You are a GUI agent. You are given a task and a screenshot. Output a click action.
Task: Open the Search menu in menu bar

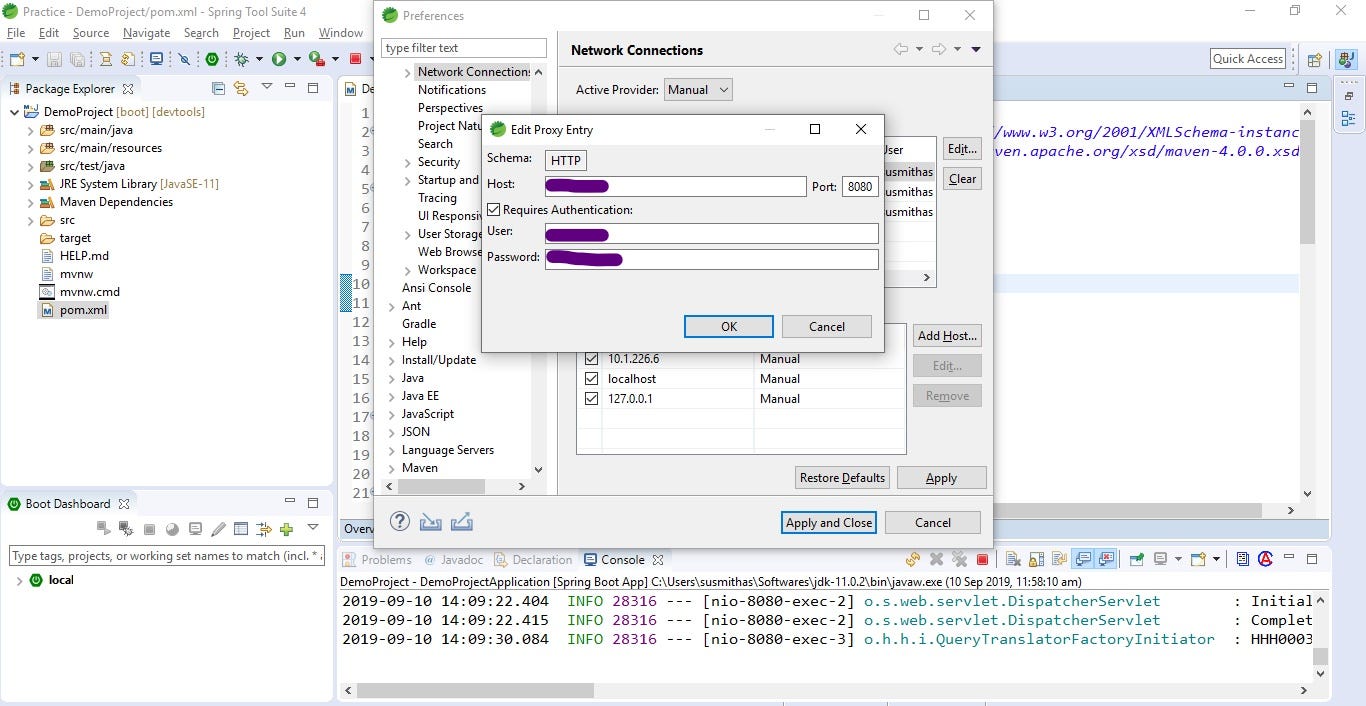pyautogui.click(x=201, y=33)
